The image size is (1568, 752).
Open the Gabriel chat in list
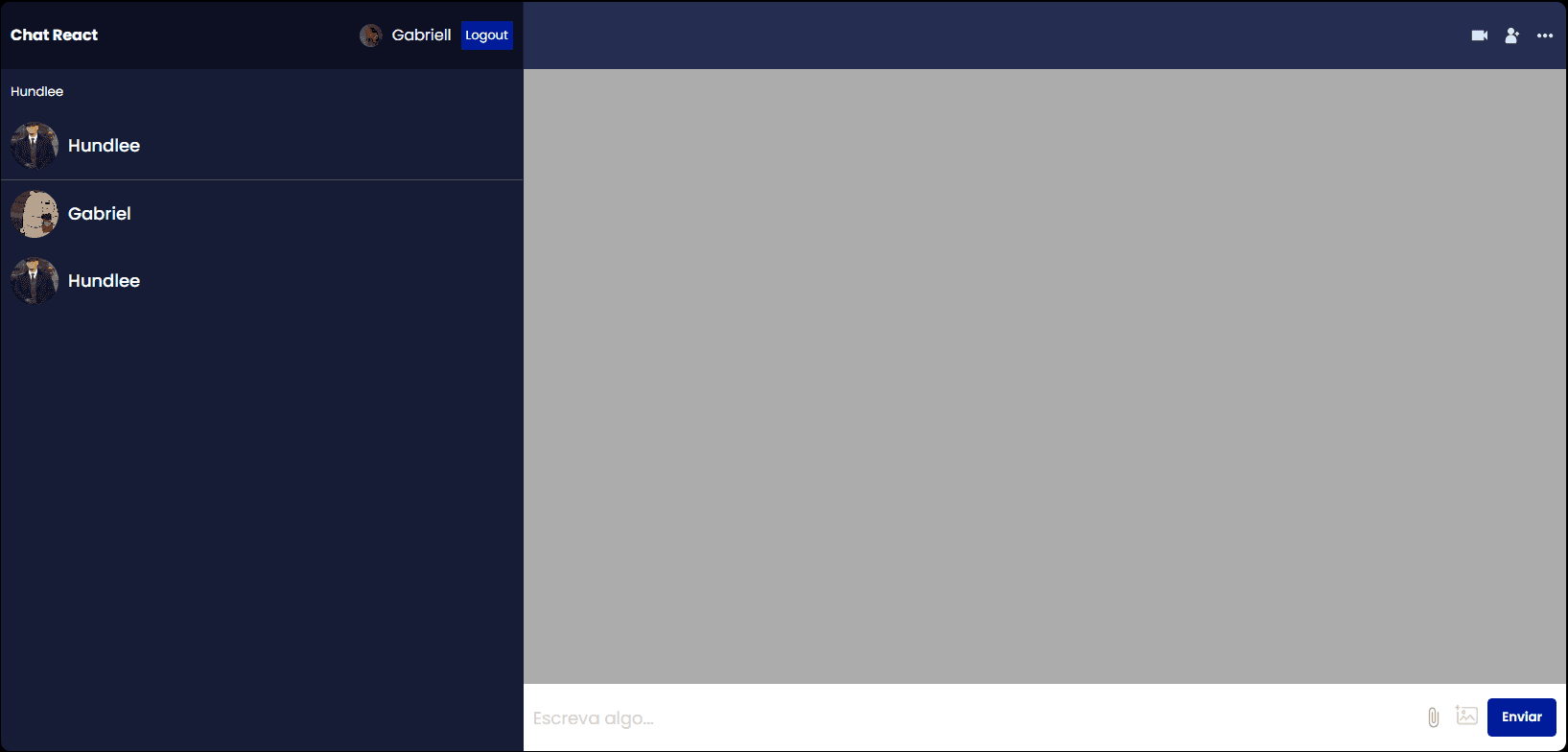(262, 214)
